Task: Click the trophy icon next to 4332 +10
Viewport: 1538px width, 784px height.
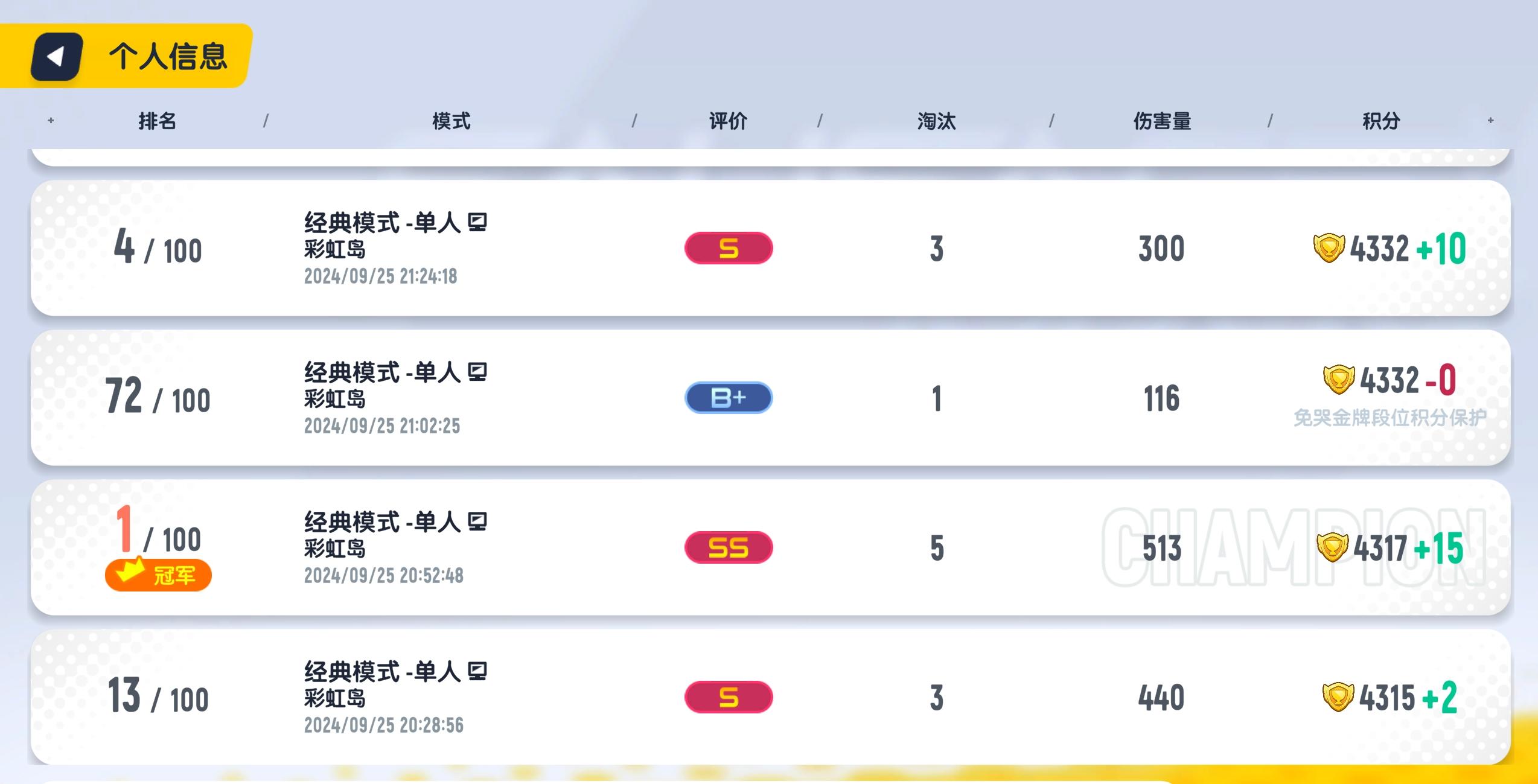Action: point(1329,248)
